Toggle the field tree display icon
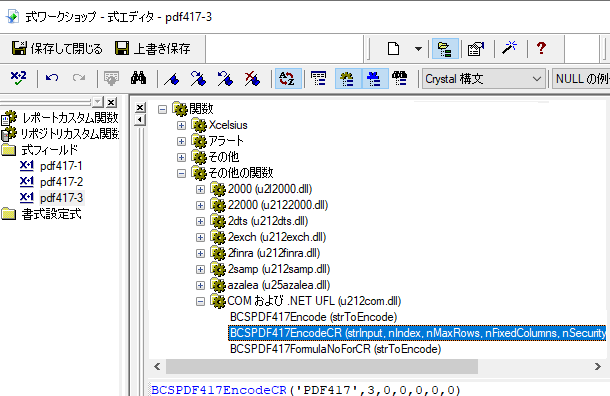 319,79
